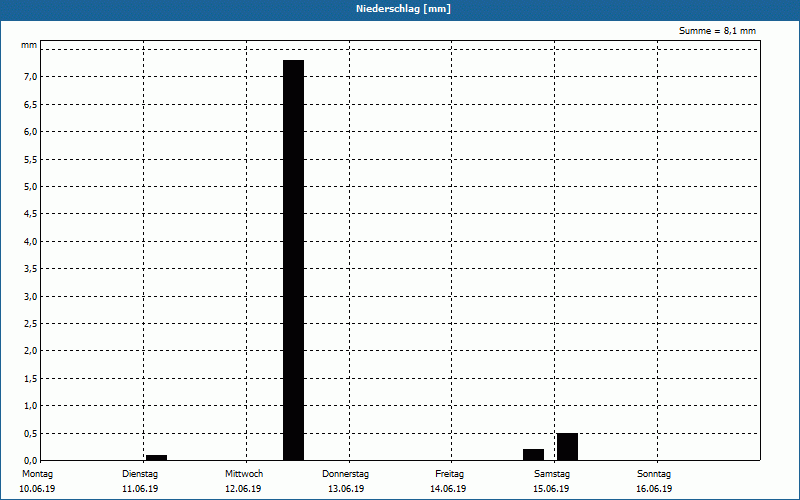Click the 0,0 y-axis value
Image resolution: width=800 pixels, height=500 pixels.
(x=31, y=461)
